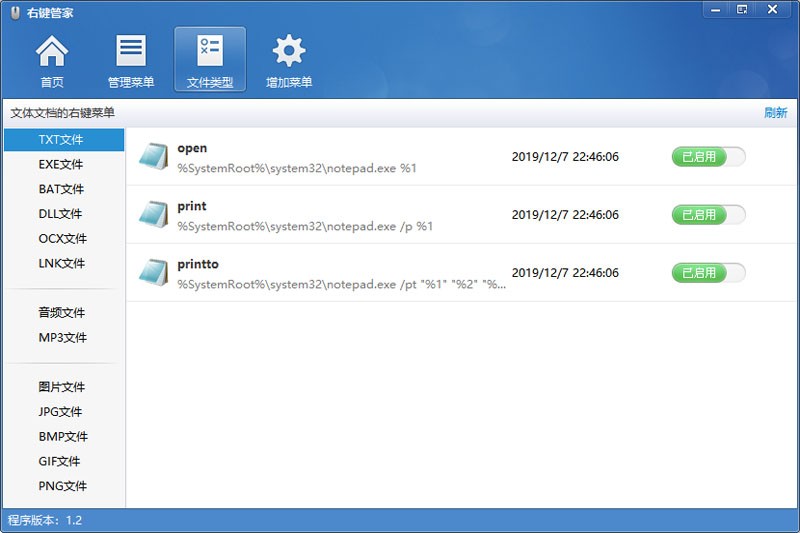Go to the 首页 home icon

coord(52,60)
